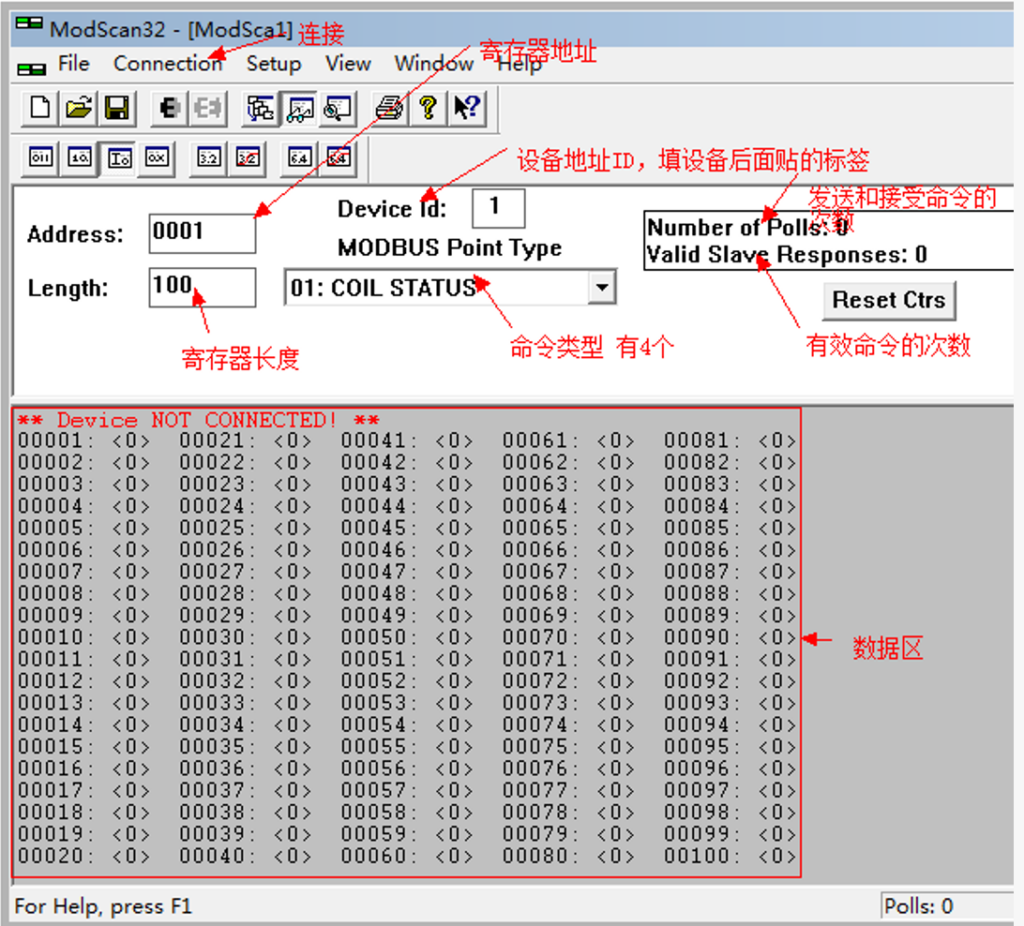1024x926 pixels.
Task: Select swapped 32-bit float format icon
Action: [x=248, y=158]
